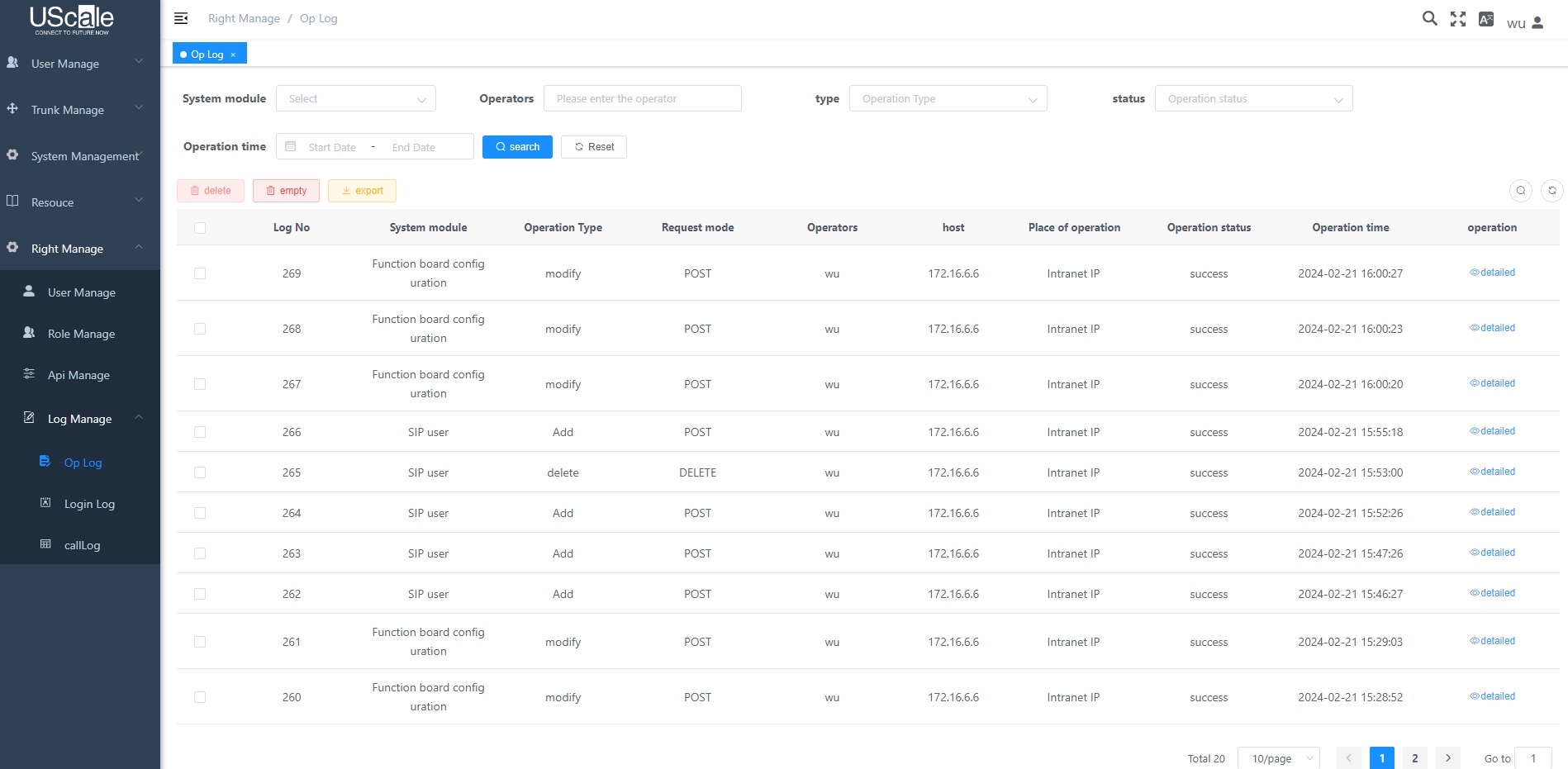The height and width of the screenshot is (769, 1568).
Task: Collapse the Log Manage submenu
Action: 80,419
